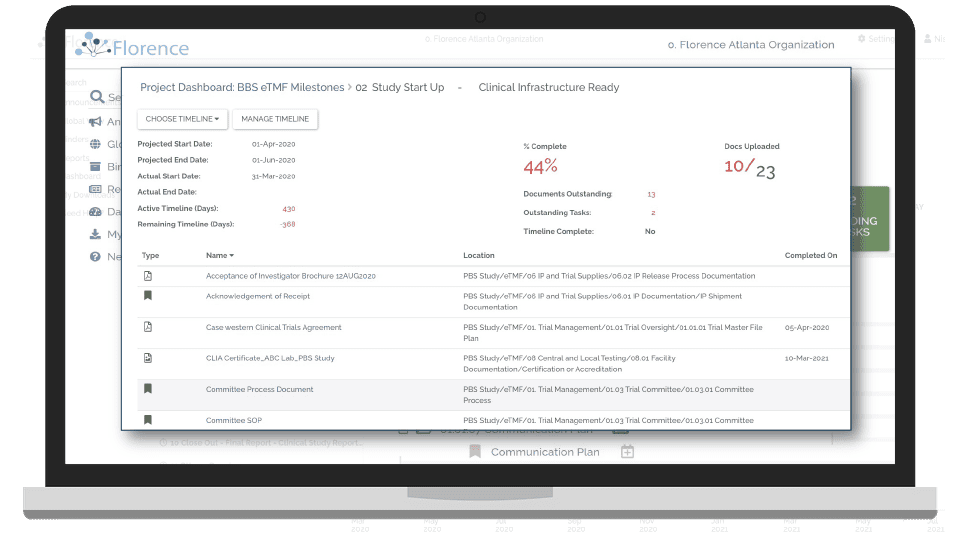Click PDF icon for Case western Clinical Trials Agreement
The height and width of the screenshot is (540, 960).
[148, 327]
